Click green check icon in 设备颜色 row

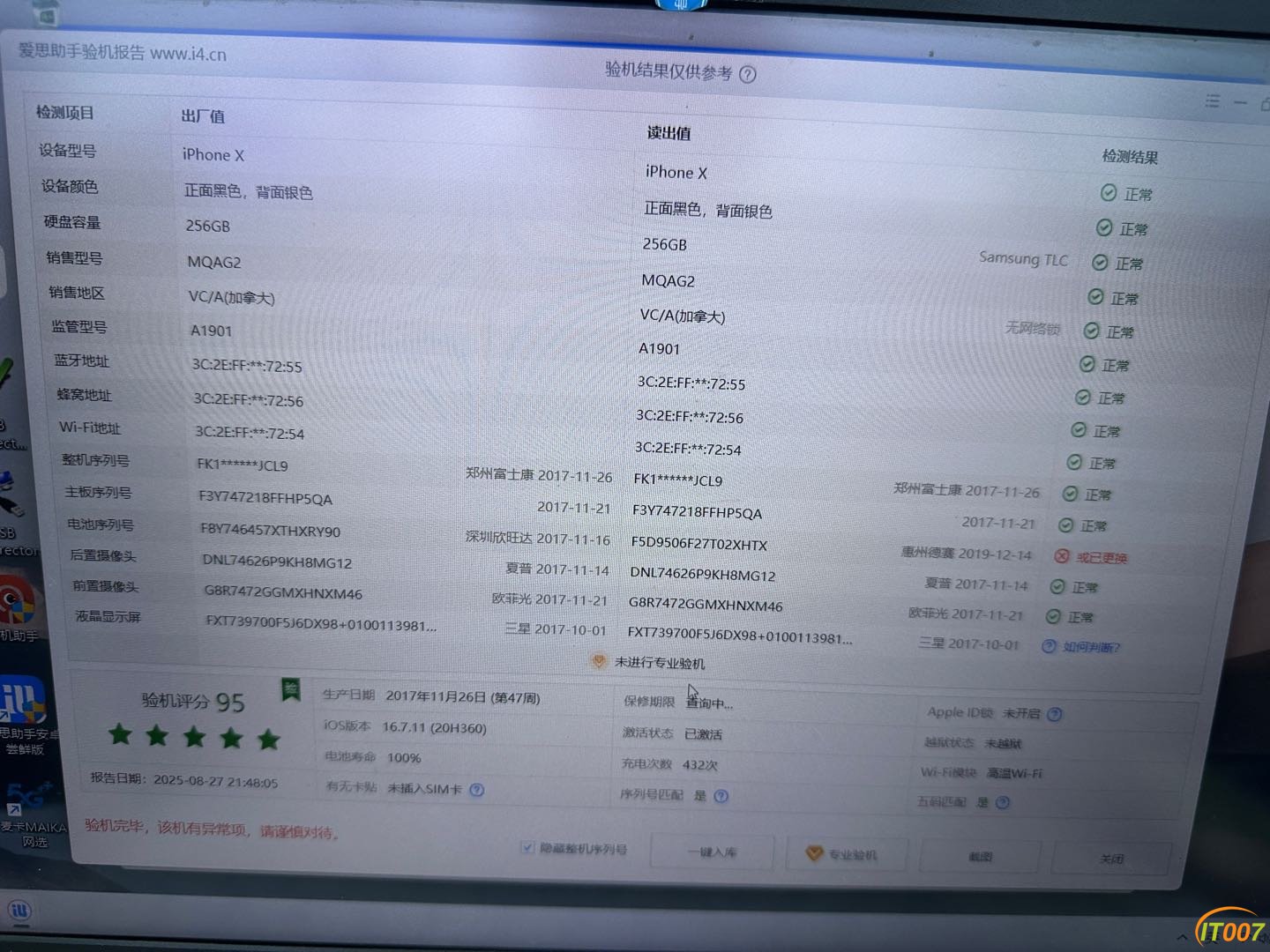(1104, 227)
